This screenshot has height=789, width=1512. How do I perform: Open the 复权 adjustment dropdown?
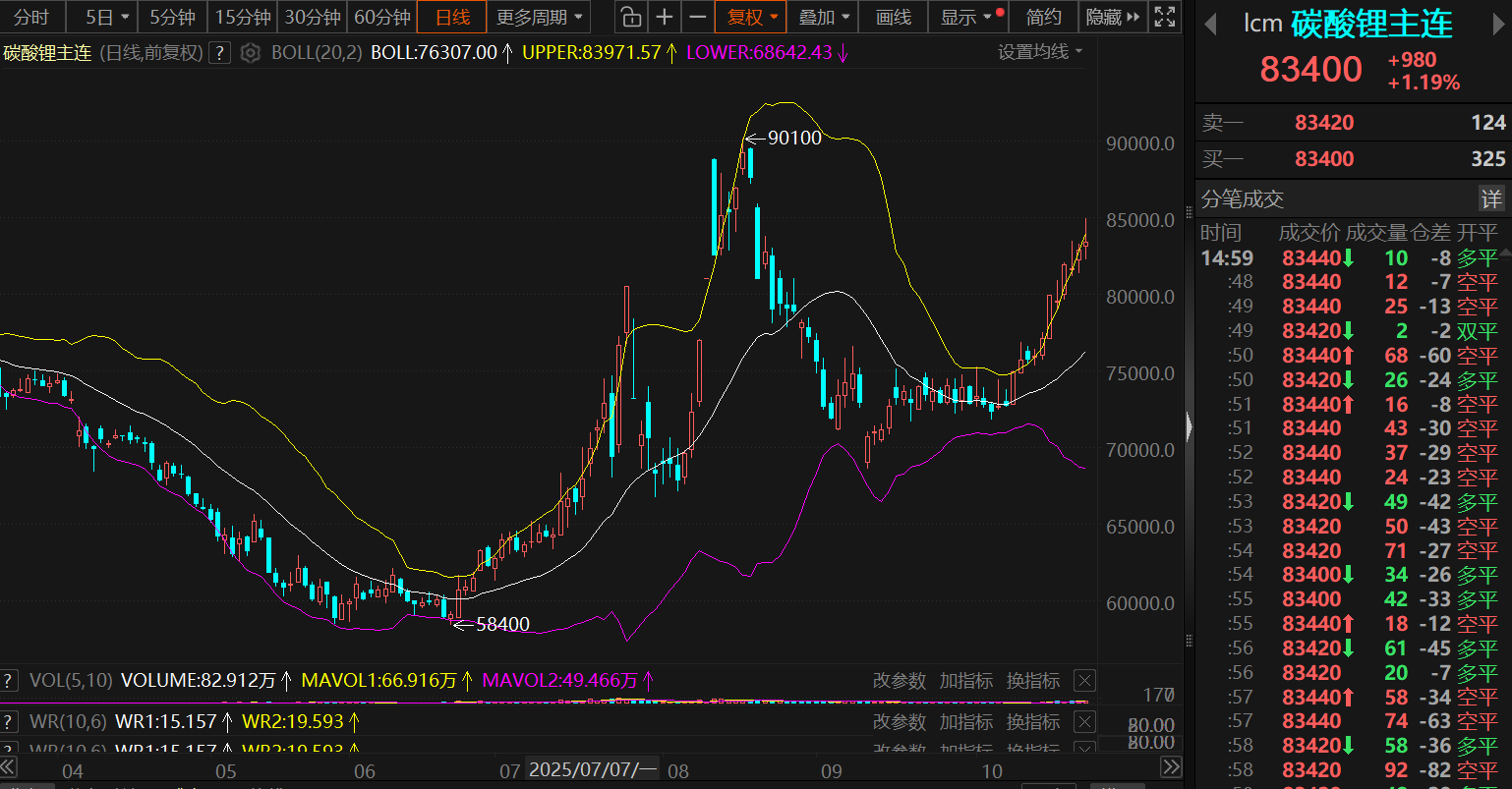(752, 17)
